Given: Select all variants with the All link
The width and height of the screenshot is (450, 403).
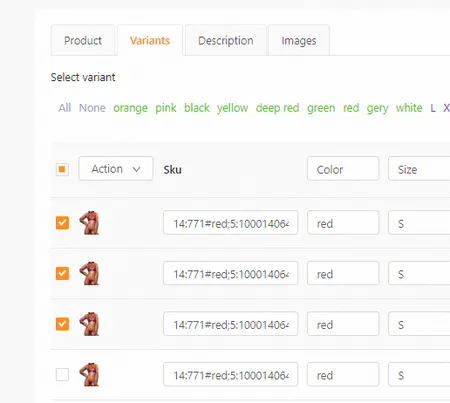Looking at the screenshot, I should click(65, 108).
